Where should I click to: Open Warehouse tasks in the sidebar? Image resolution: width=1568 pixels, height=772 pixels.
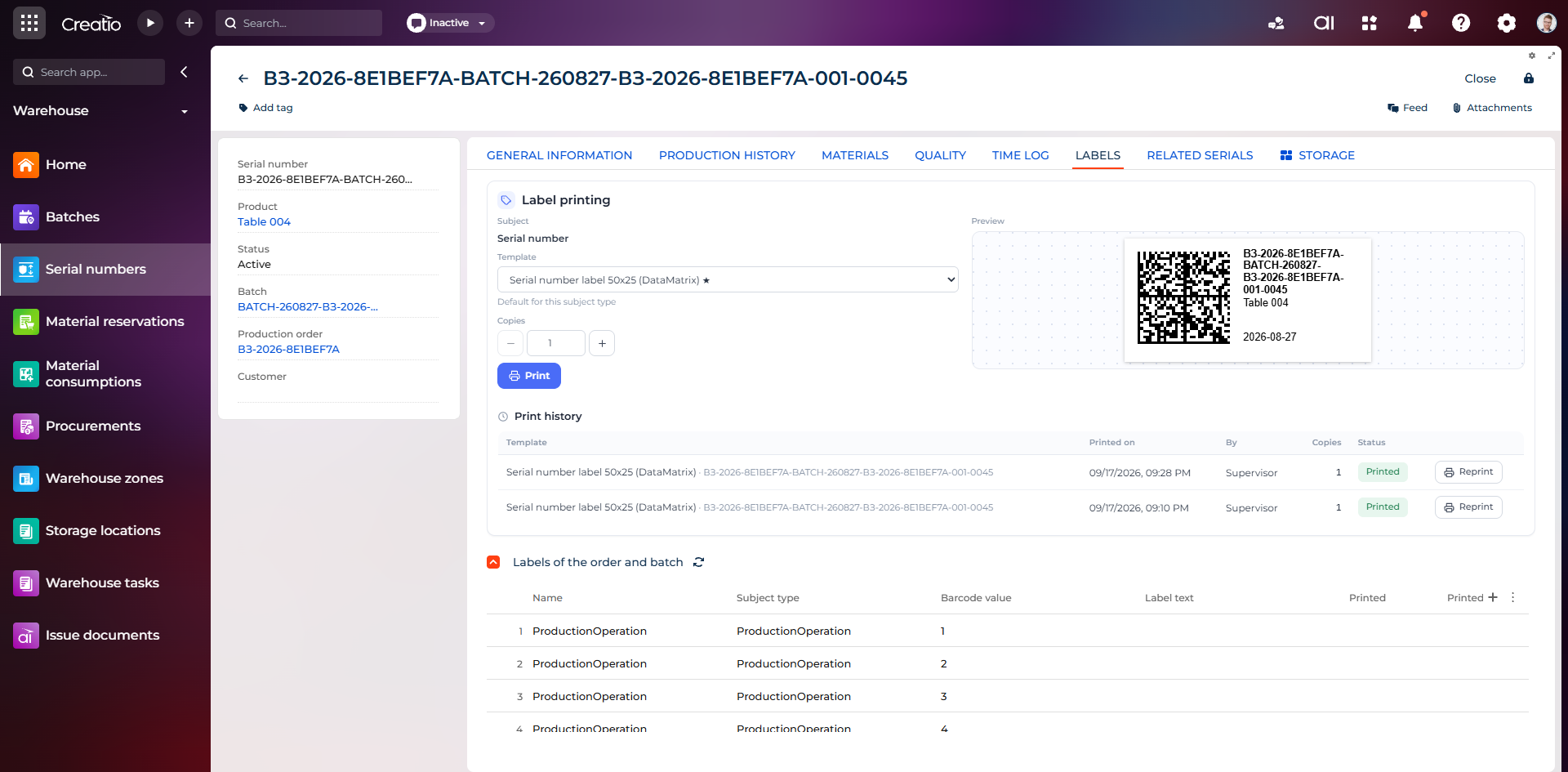click(105, 582)
